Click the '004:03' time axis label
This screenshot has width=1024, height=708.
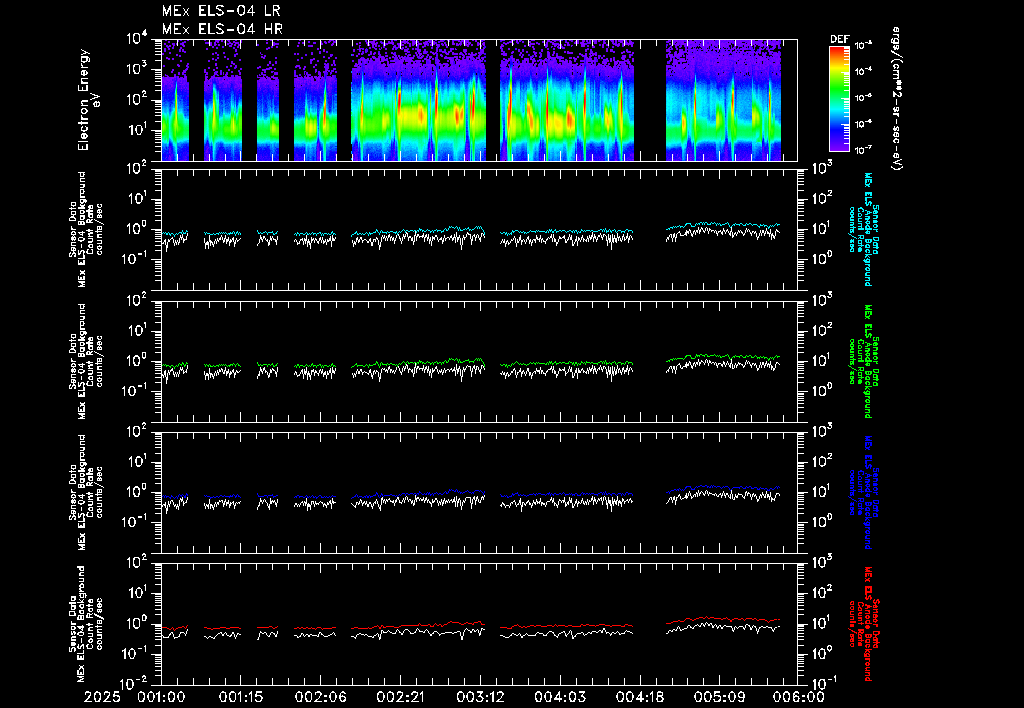point(560,697)
